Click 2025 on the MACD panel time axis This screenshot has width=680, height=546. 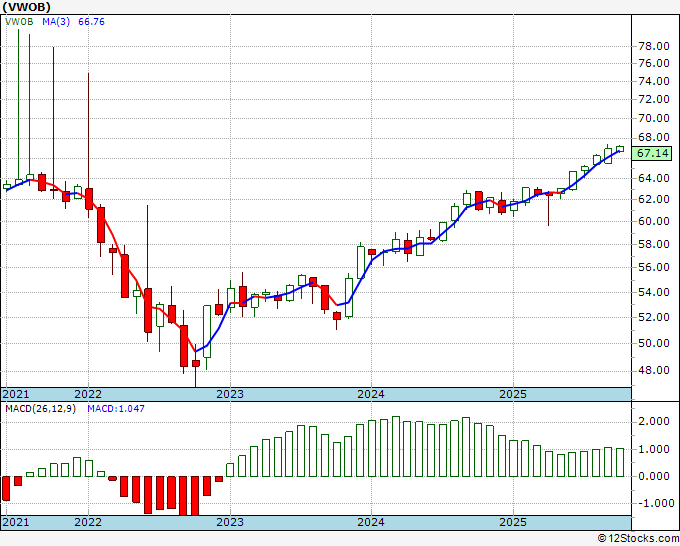pos(513,522)
